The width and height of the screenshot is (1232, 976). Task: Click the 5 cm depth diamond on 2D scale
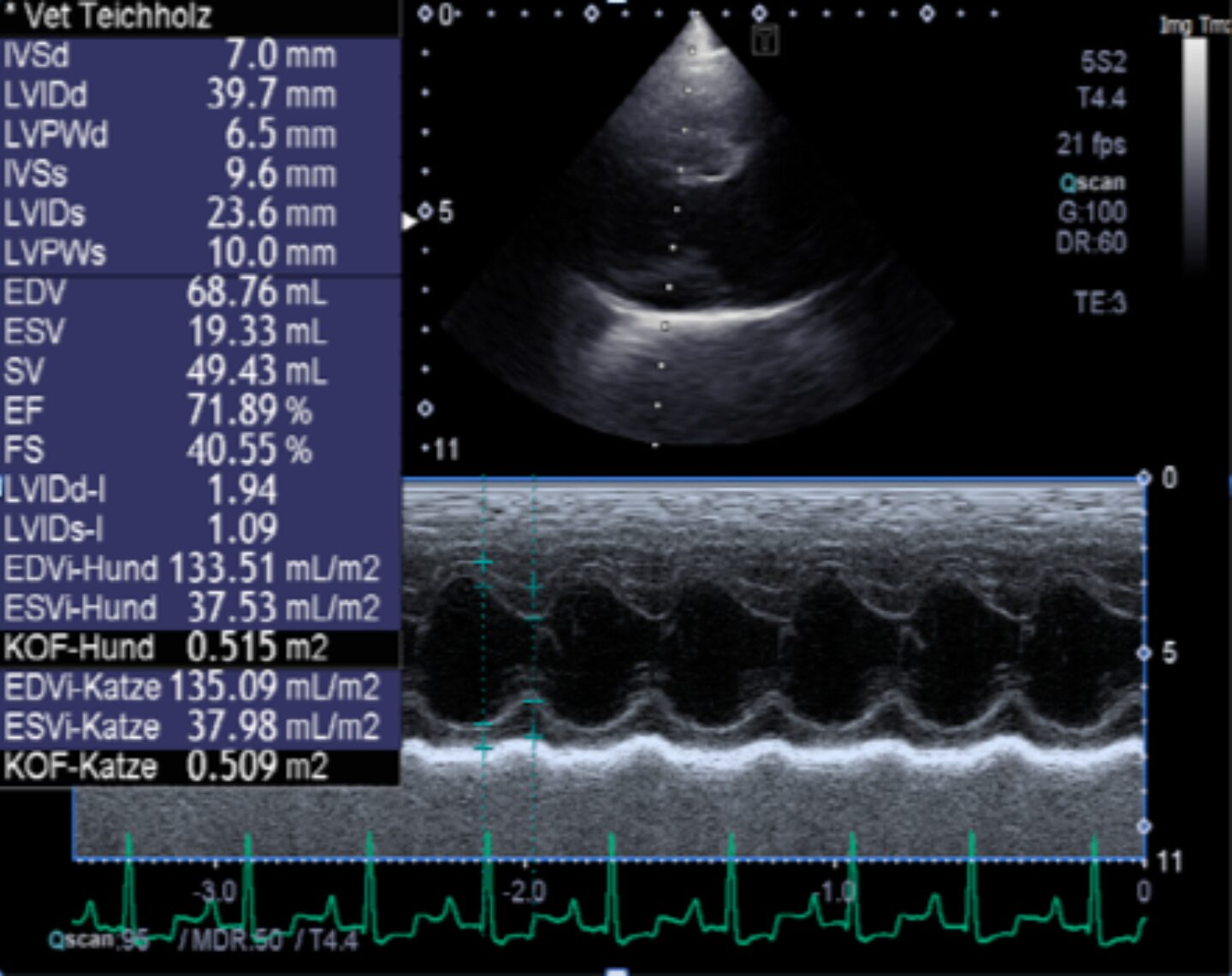point(425,211)
